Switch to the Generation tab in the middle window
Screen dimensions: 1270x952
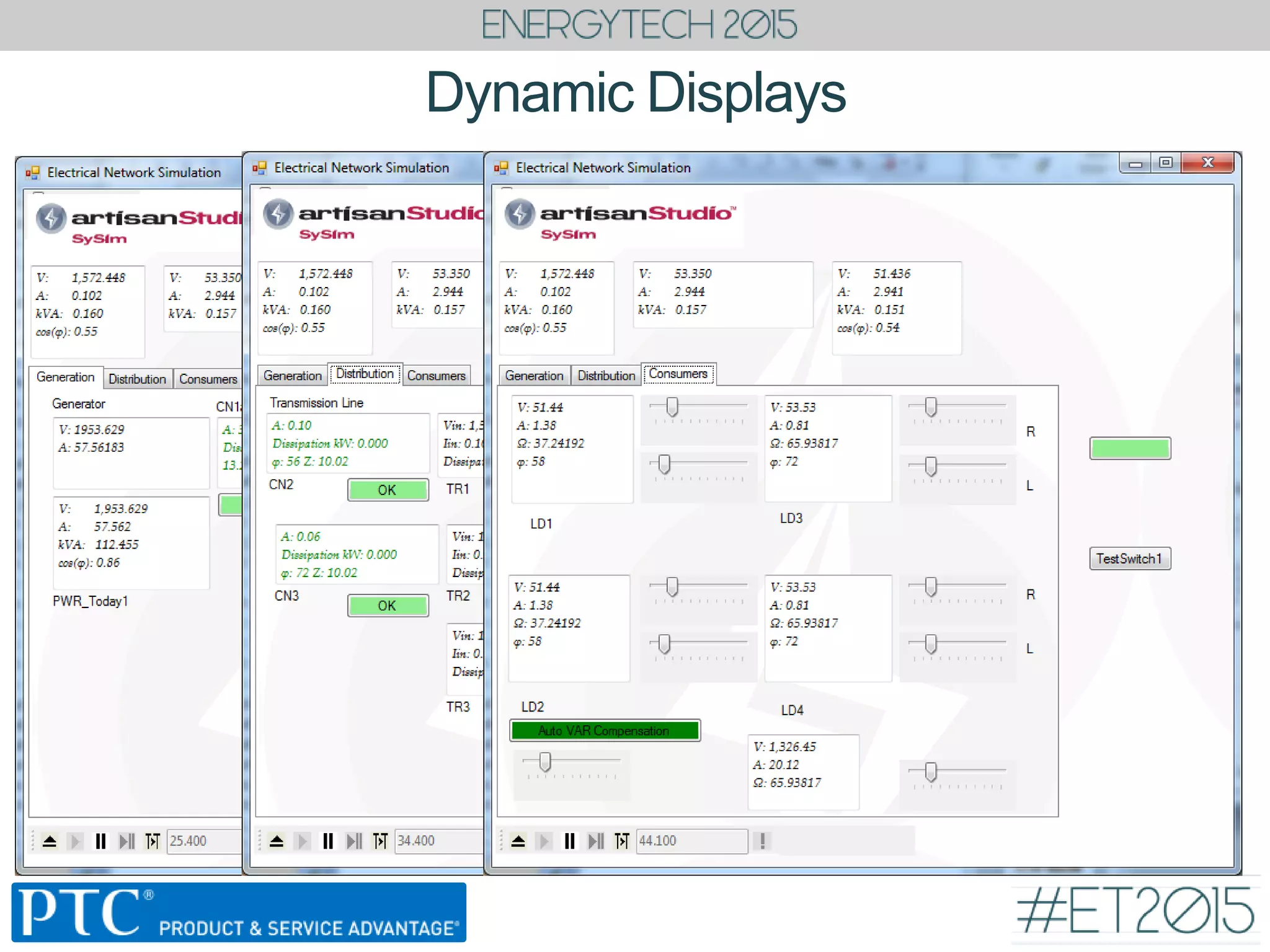(x=292, y=376)
